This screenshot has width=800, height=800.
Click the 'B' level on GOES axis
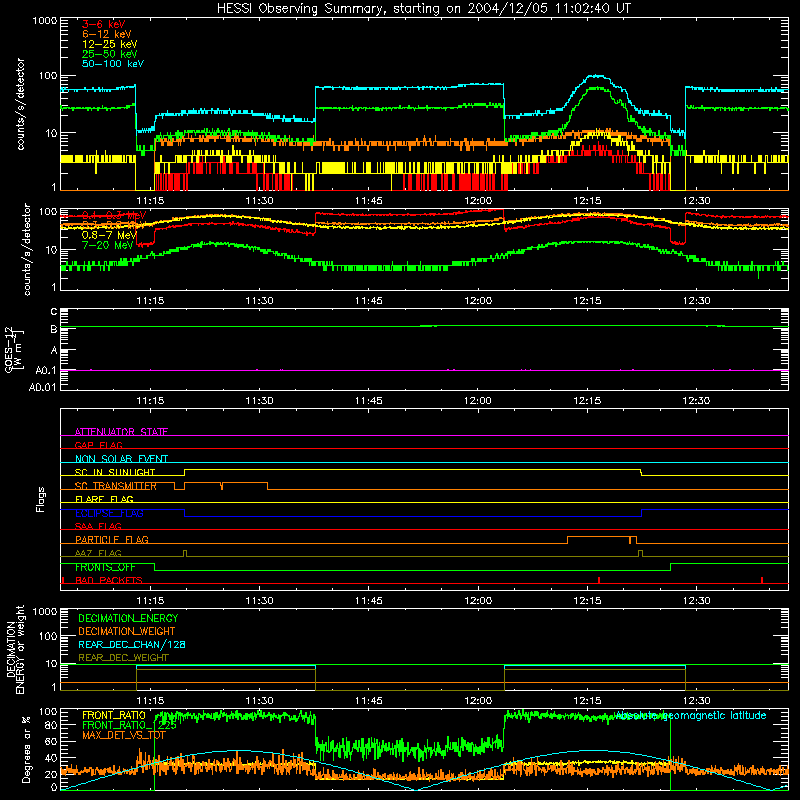[x=54, y=329]
